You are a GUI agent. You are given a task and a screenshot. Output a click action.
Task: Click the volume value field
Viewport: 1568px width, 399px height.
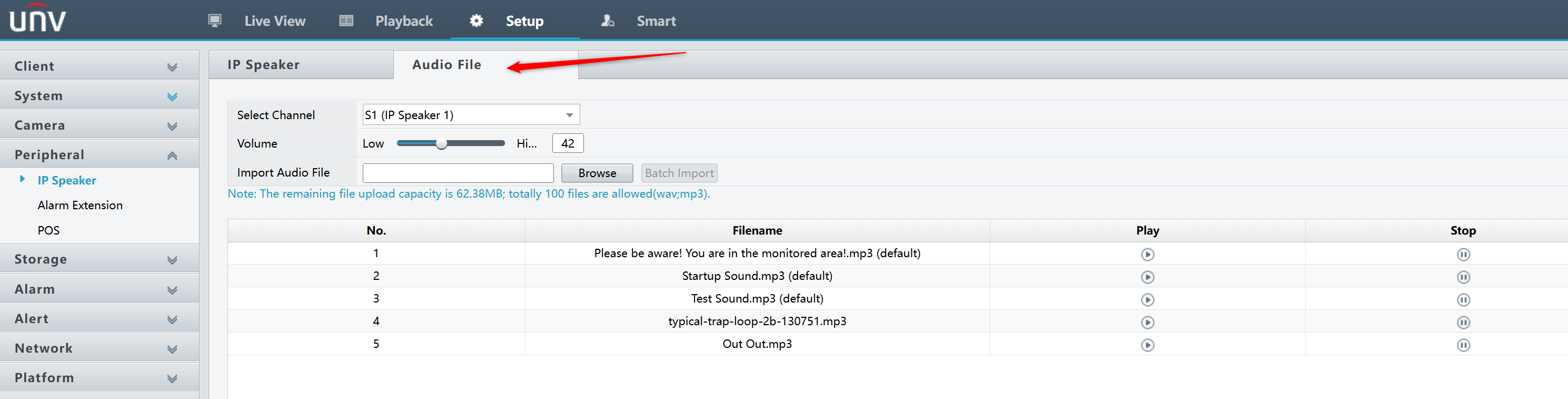pyautogui.click(x=567, y=143)
